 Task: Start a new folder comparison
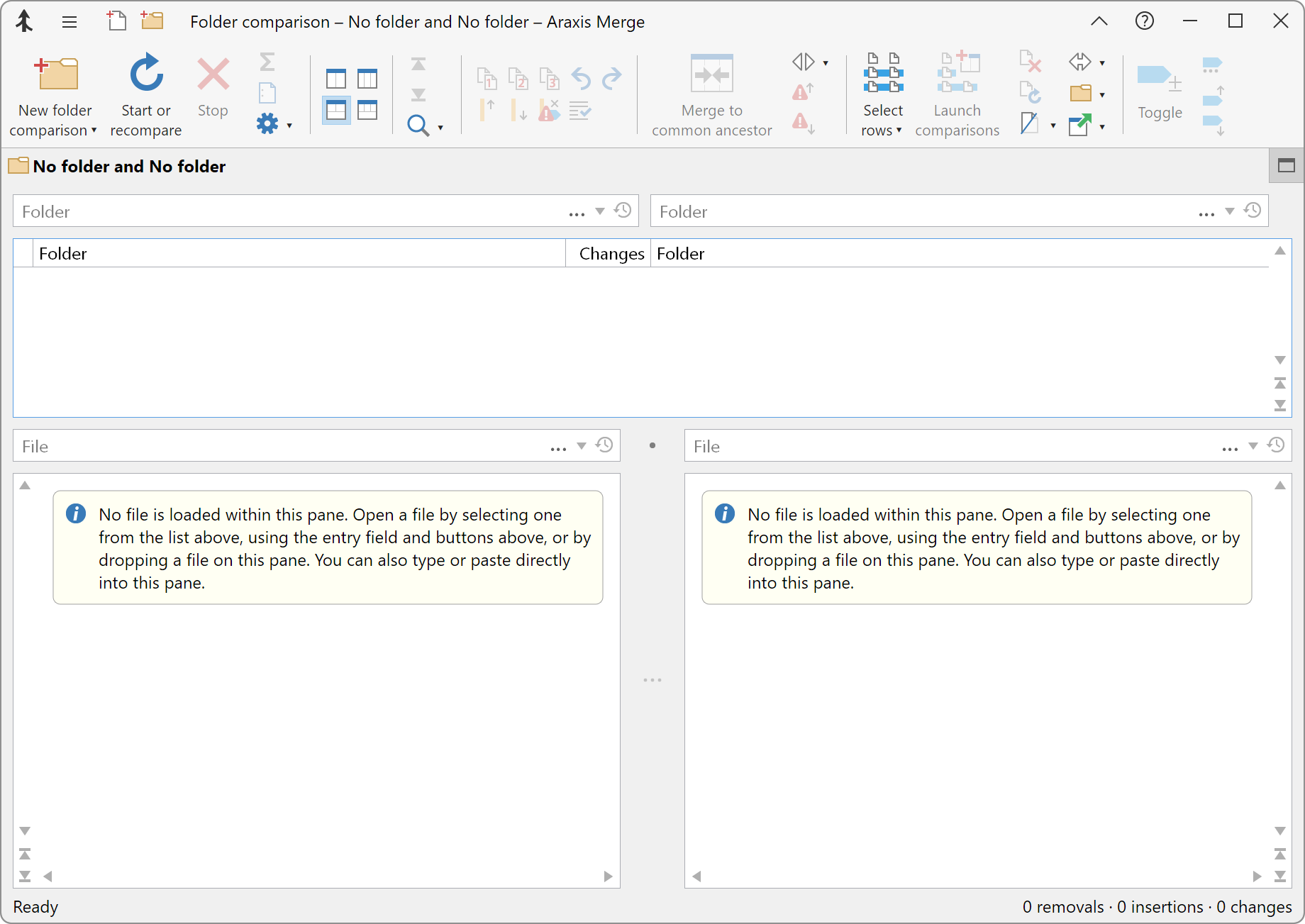pyautogui.click(x=55, y=93)
